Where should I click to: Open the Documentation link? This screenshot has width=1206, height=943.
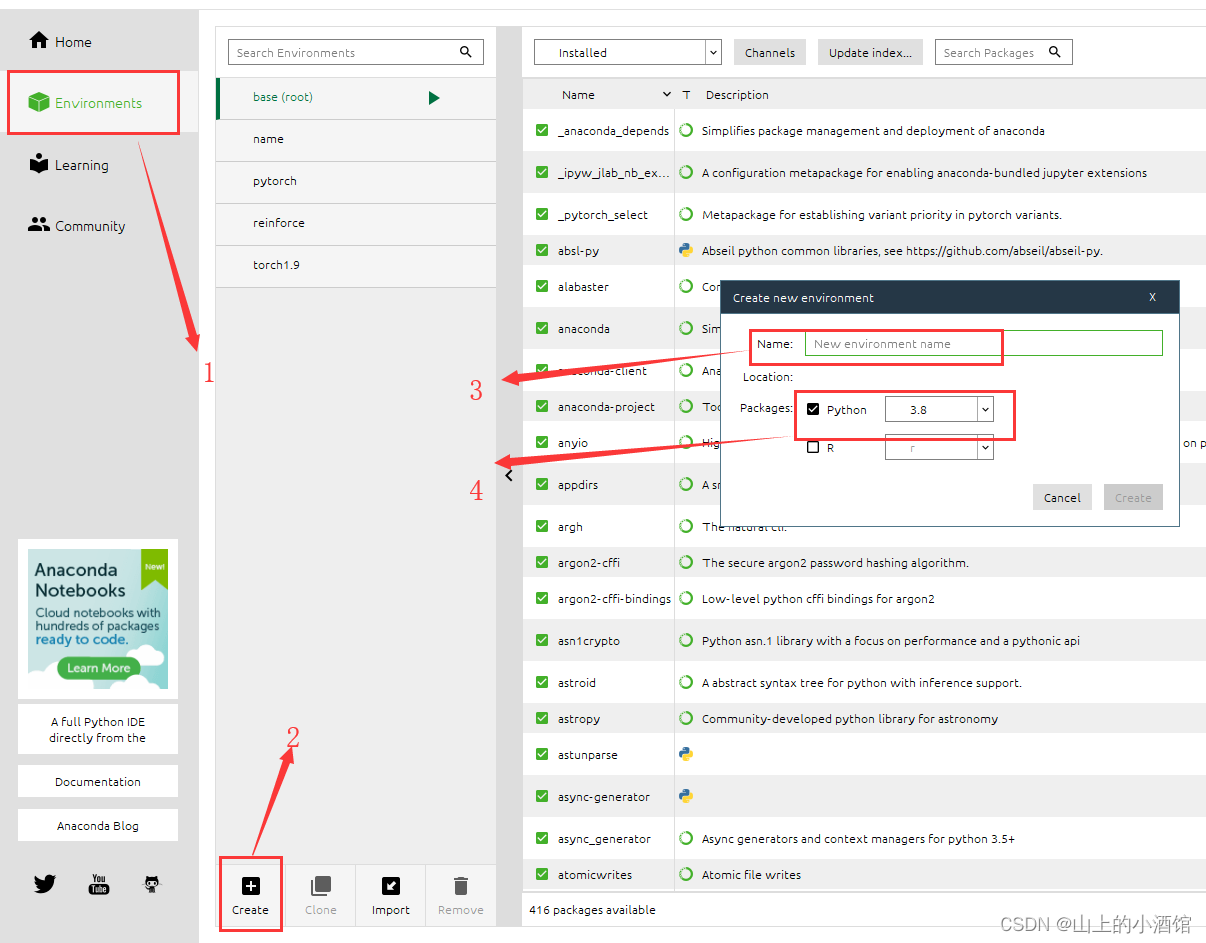point(98,781)
